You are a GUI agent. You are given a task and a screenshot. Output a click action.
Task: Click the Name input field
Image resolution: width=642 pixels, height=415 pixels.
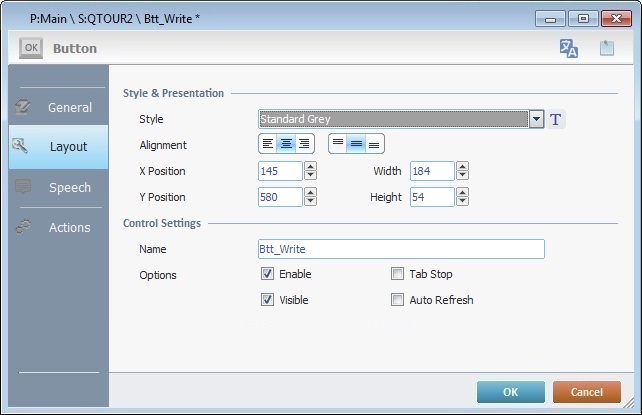point(400,249)
